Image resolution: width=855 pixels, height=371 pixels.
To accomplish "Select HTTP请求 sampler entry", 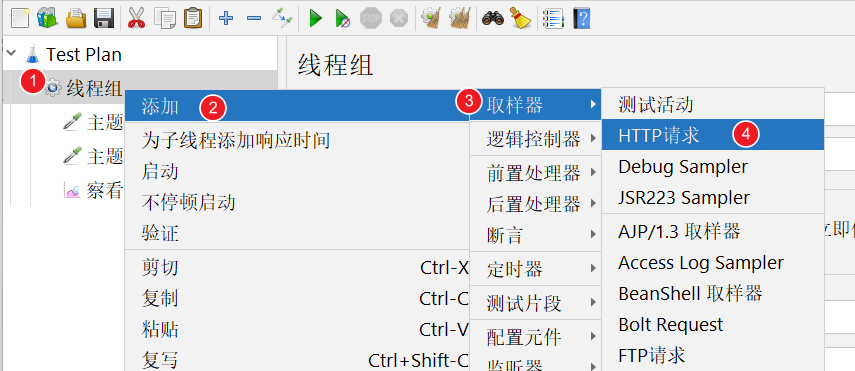I will 713,135.
